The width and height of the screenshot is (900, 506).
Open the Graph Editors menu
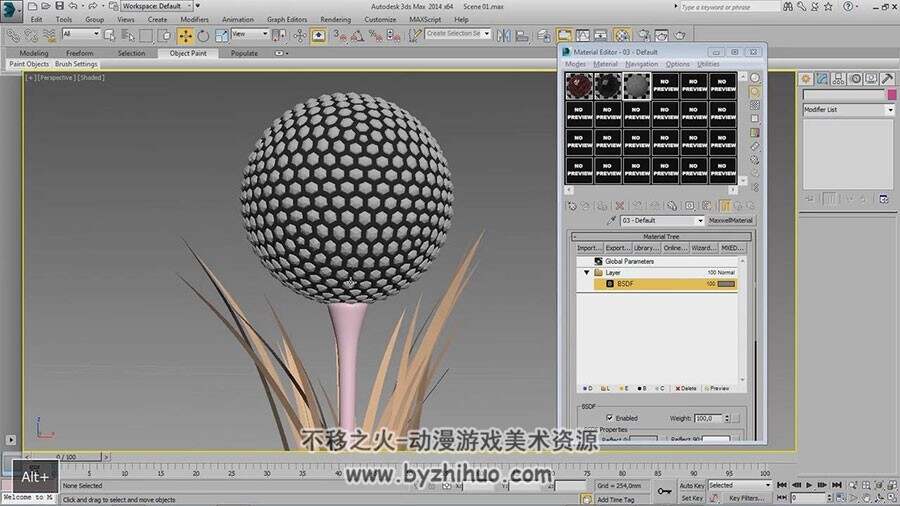coord(286,20)
